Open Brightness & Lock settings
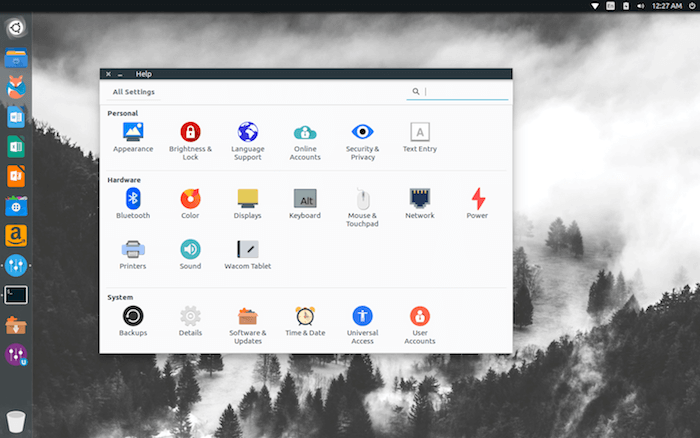The height and width of the screenshot is (438, 700). 190,141
